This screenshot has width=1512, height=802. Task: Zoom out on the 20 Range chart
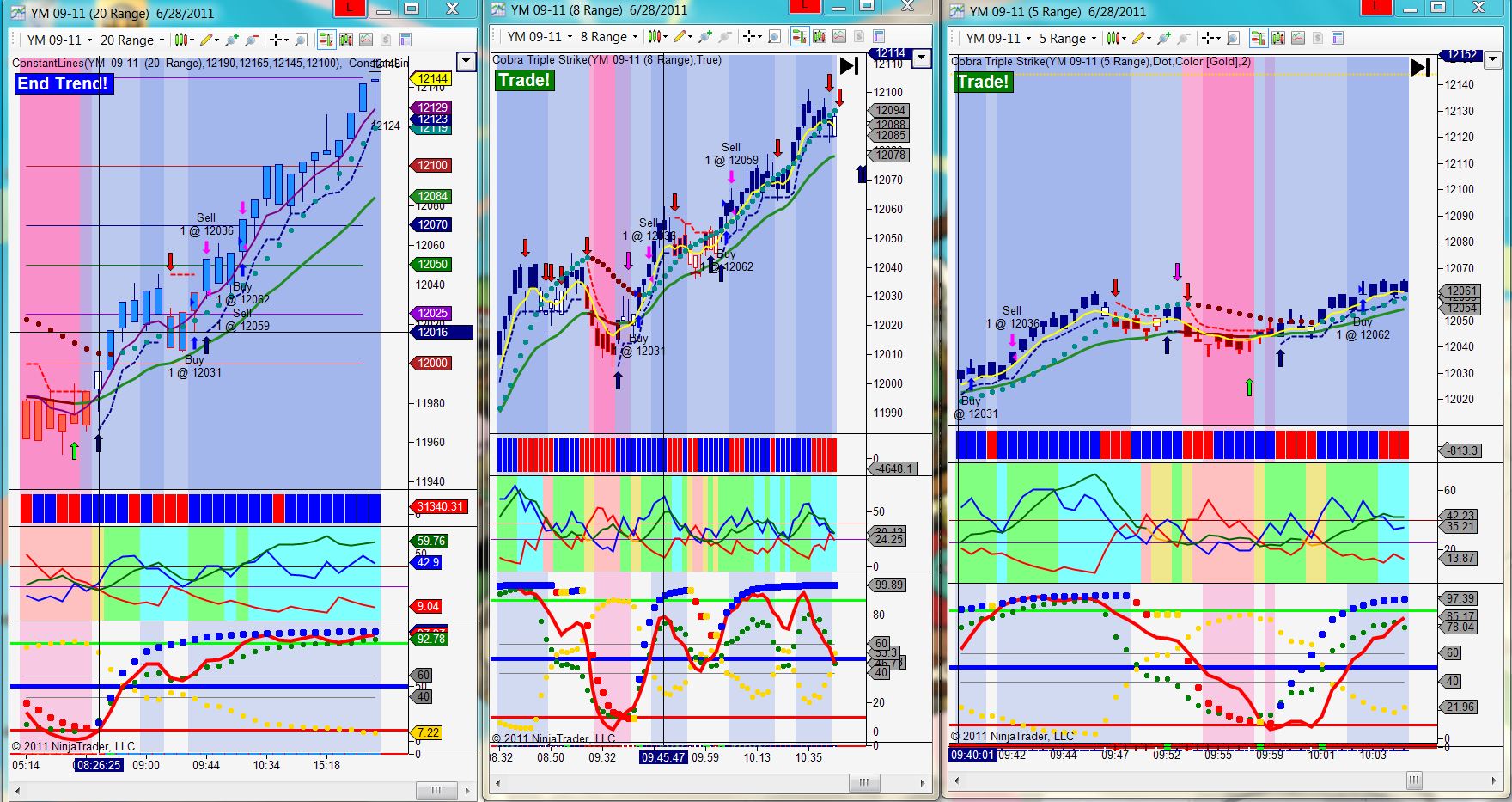coord(251,40)
